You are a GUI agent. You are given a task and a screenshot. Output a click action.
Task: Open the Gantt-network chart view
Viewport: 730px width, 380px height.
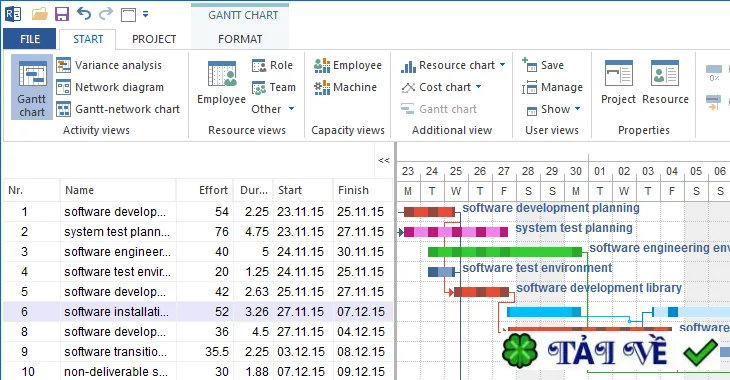[118, 109]
